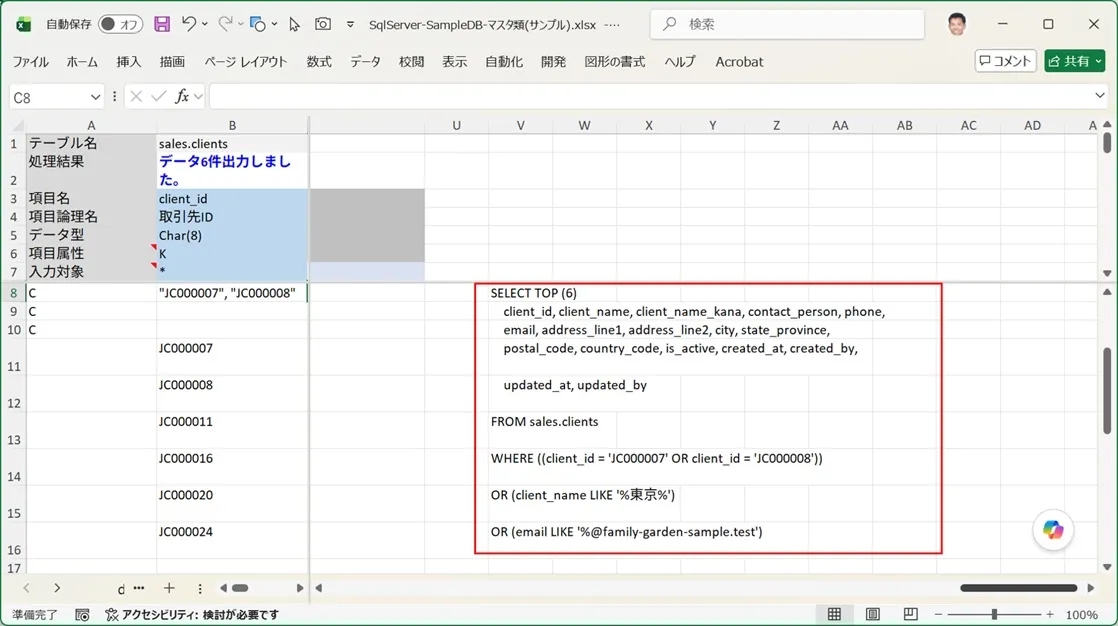This screenshot has width=1118, height=626.
Task: Click cell containing Char(8)
Action: pos(232,235)
